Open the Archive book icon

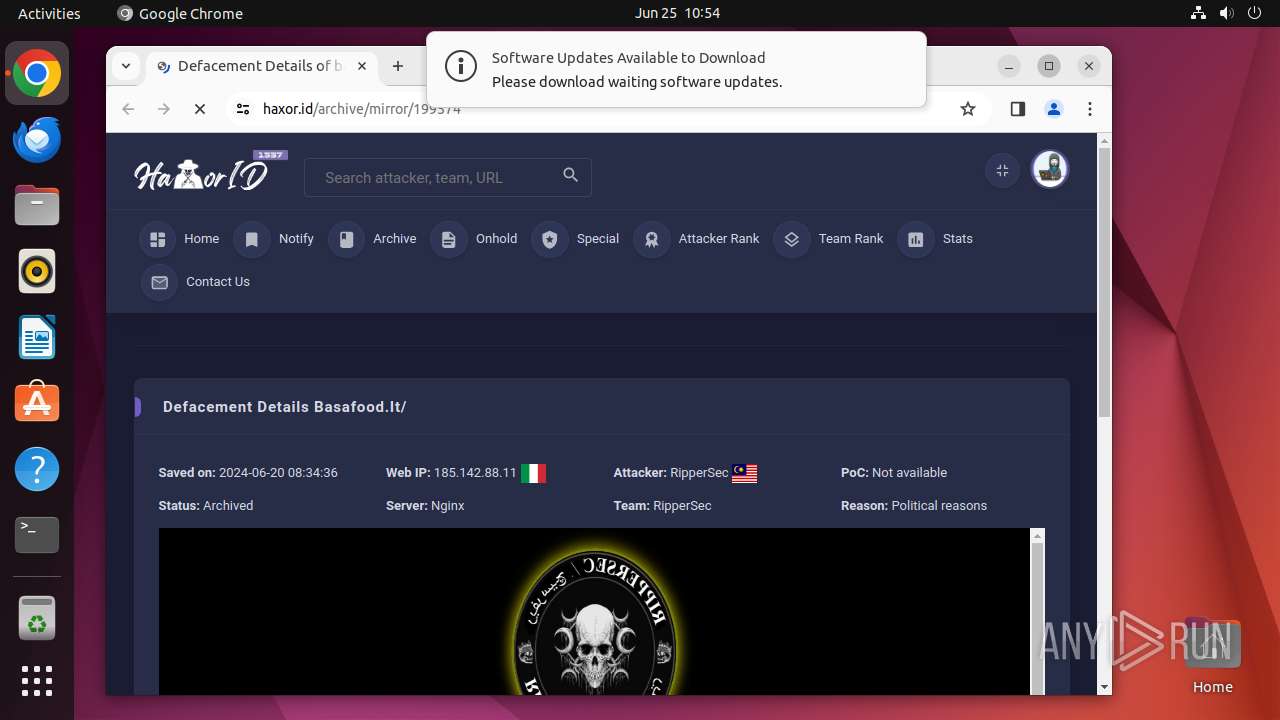[347, 239]
